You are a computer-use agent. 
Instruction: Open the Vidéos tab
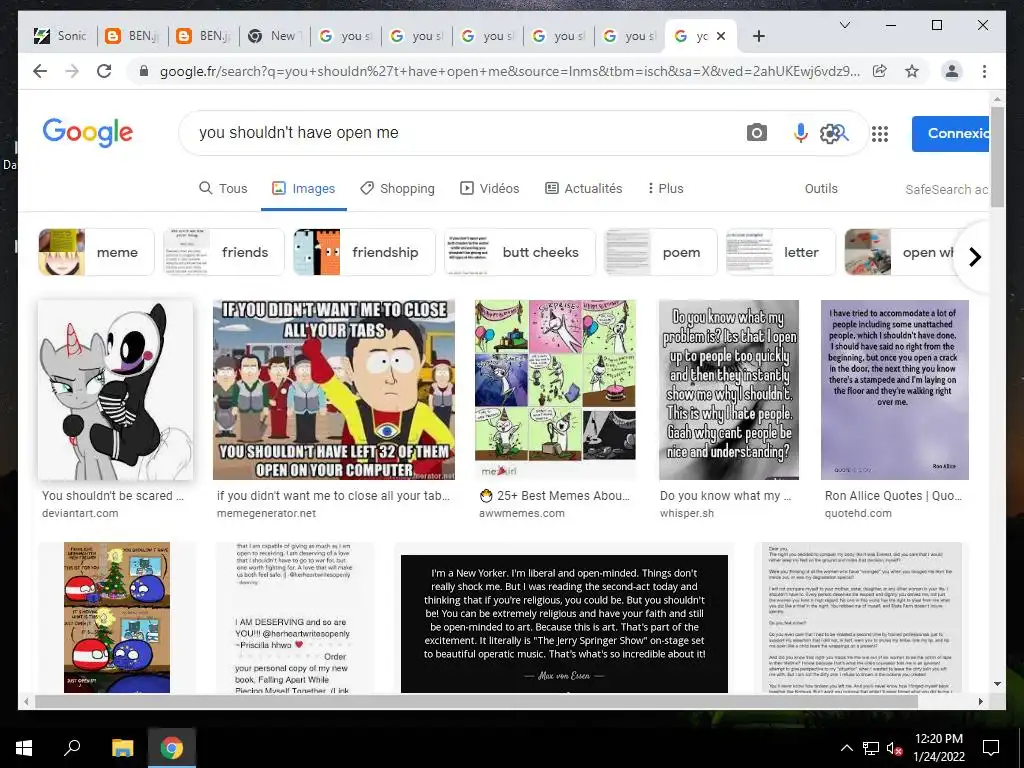coord(490,188)
